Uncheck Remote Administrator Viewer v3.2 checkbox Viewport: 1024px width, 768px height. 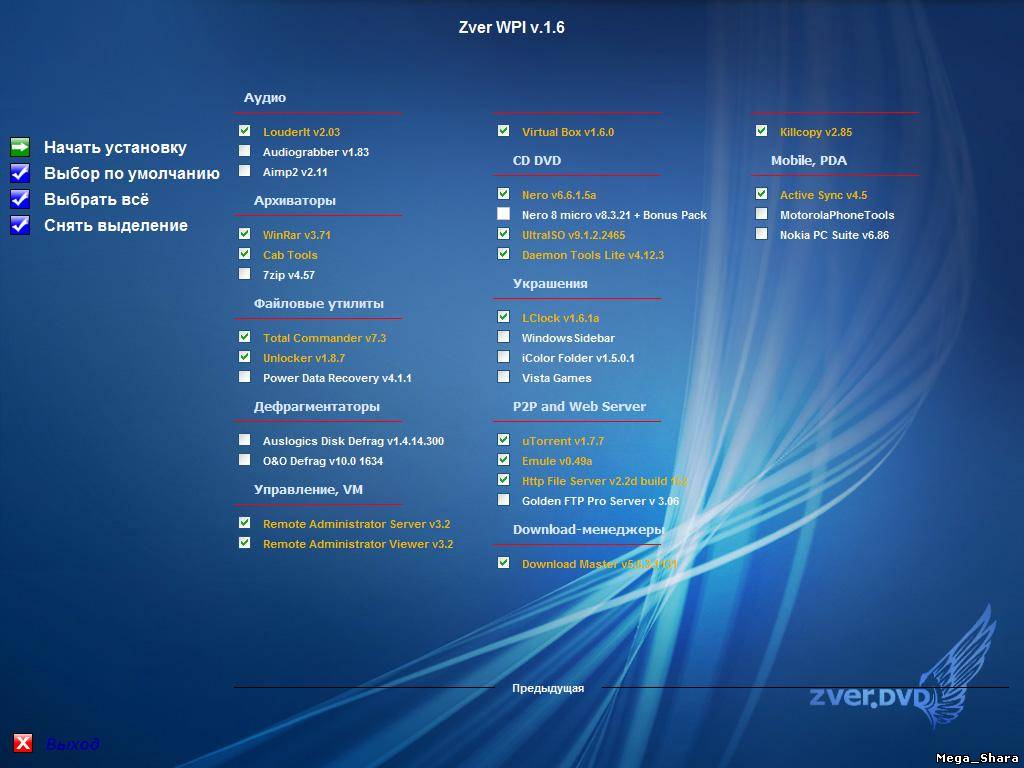[x=244, y=543]
